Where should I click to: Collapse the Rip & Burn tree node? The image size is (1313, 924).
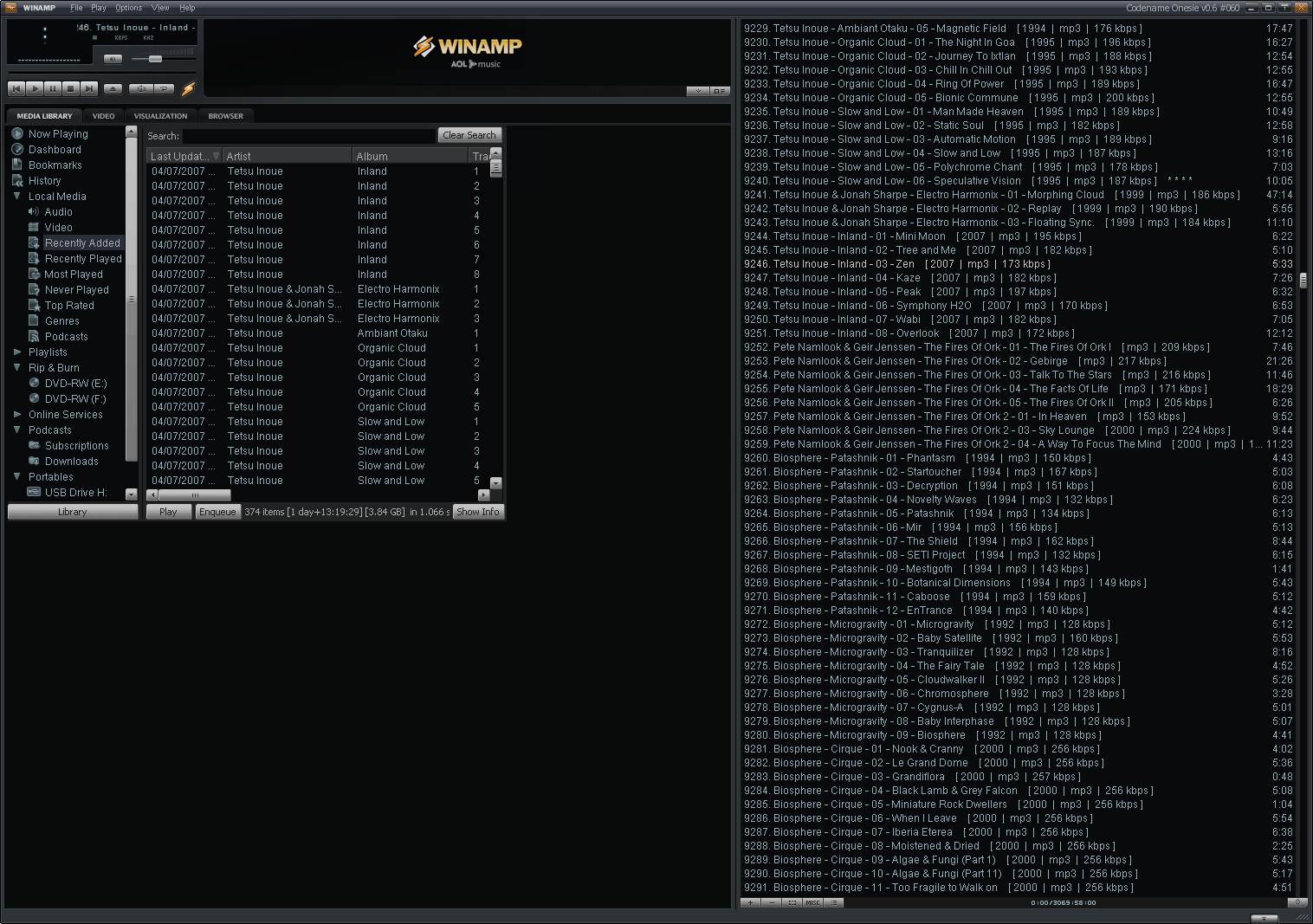16,368
